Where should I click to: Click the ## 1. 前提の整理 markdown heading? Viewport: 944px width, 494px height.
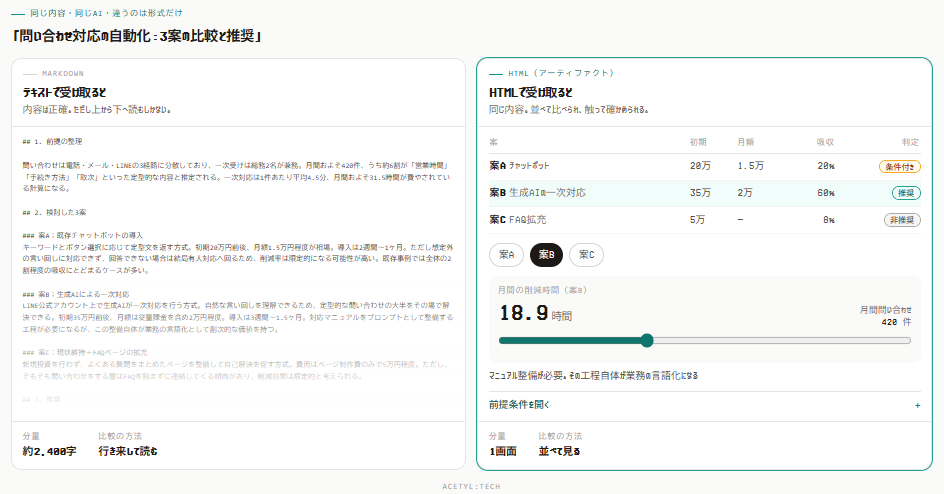point(52,142)
